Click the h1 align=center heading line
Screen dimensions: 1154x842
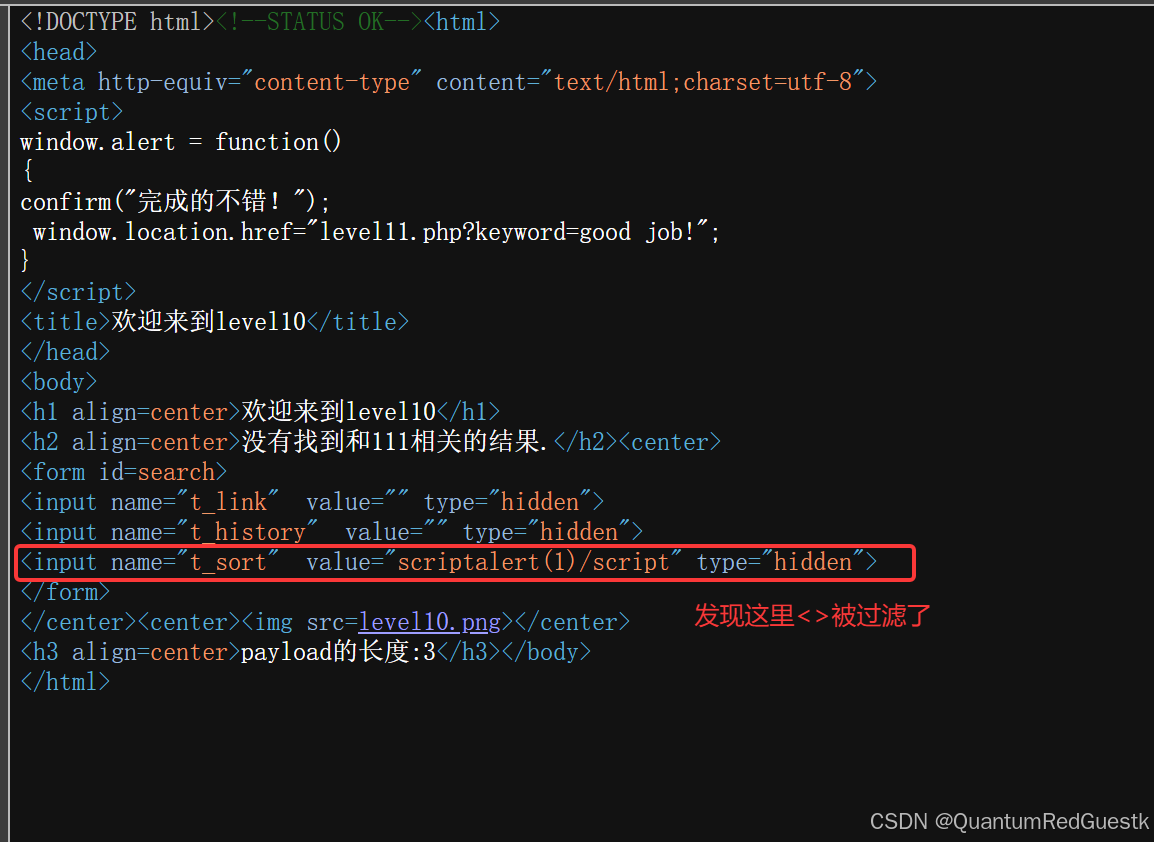point(260,412)
